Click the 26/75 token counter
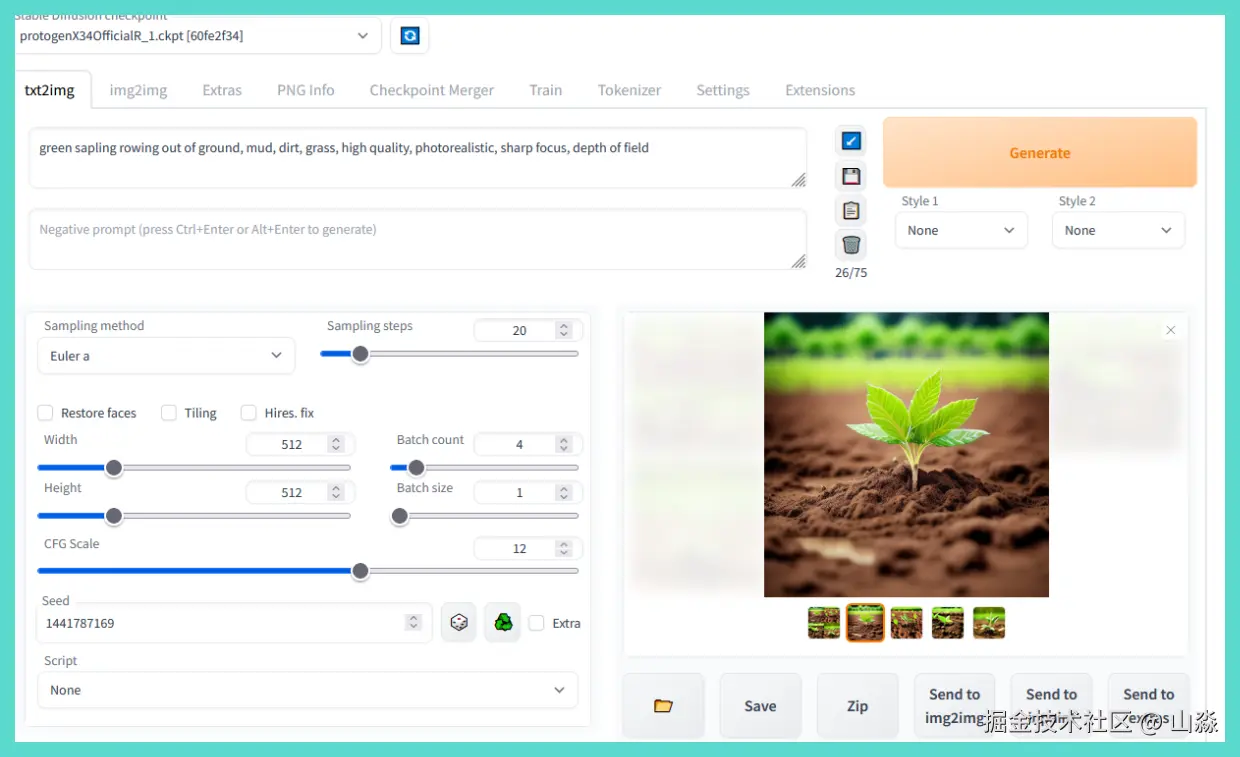This screenshot has width=1240, height=757. point(851,273)
